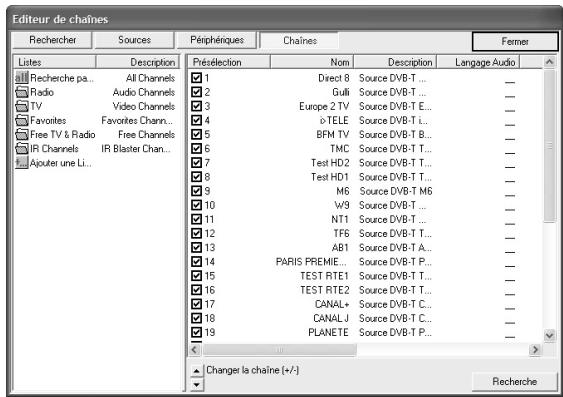Select the AB1 channel name
This screenshot has width=563, height=397.
click(x=340, y=248)
